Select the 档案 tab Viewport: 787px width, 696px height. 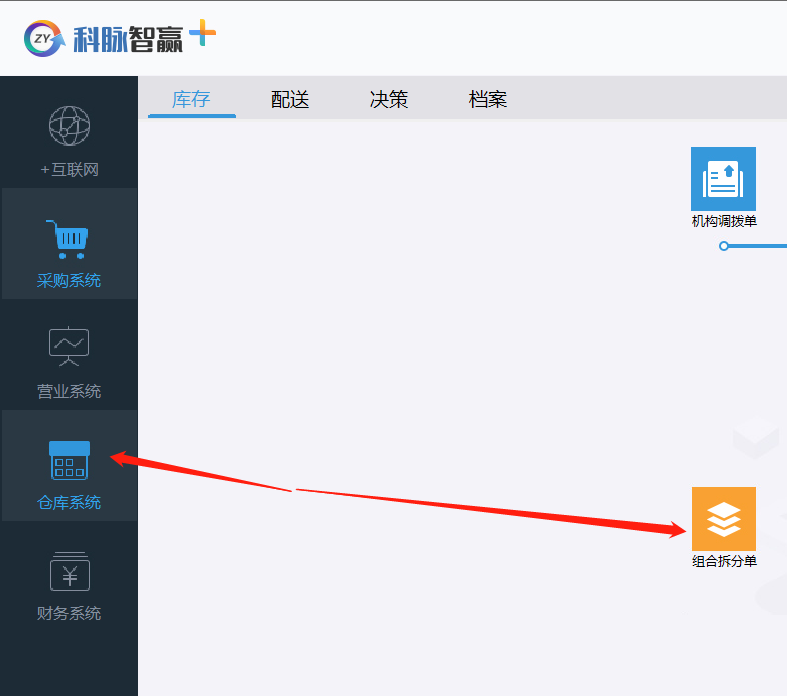pos(488,99)
